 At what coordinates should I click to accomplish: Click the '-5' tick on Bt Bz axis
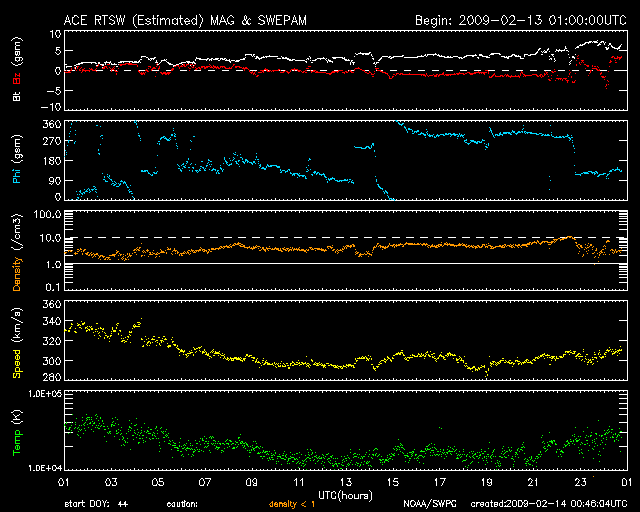(54, 90)
